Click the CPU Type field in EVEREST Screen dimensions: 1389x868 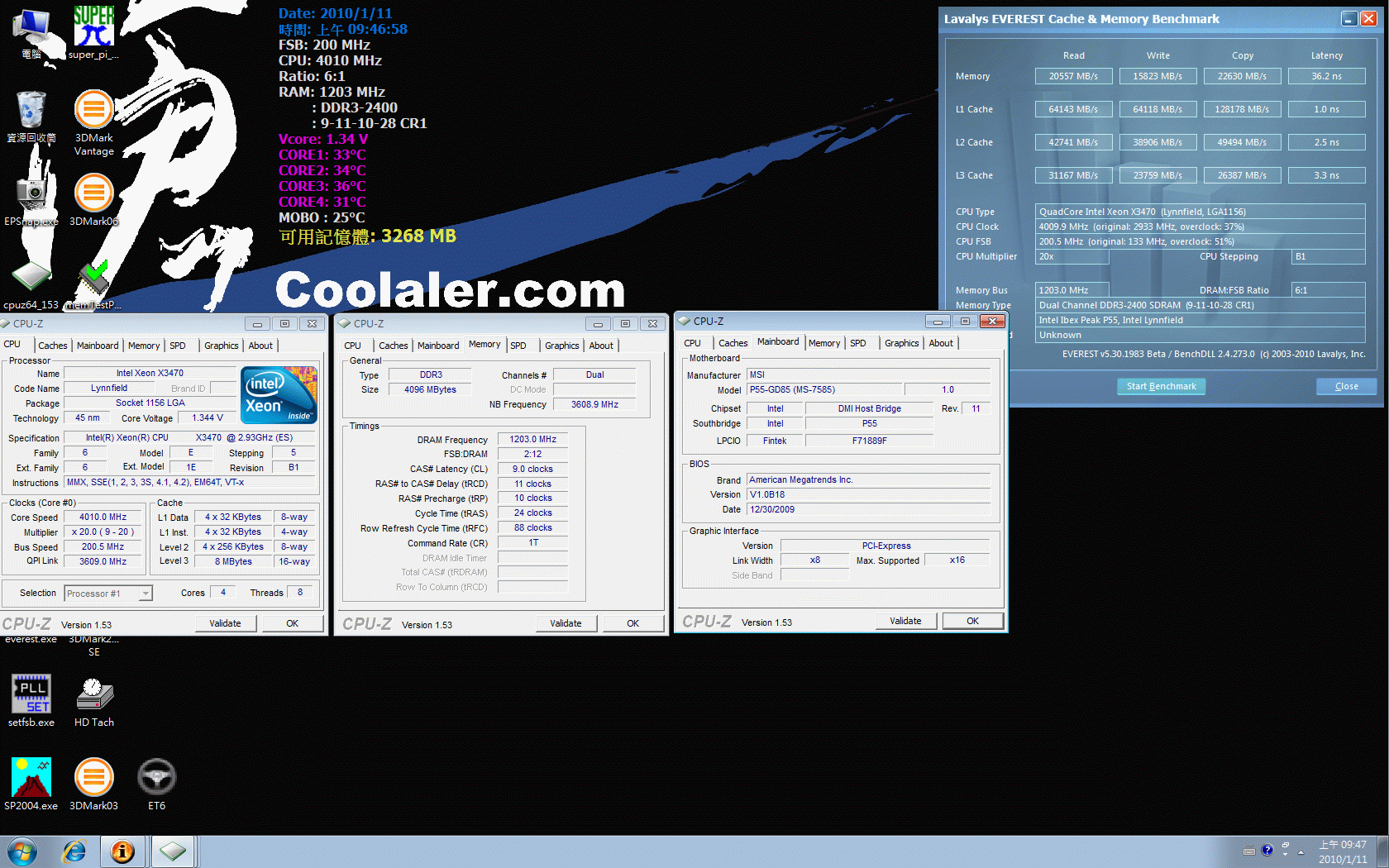click(x=1200, y=212)
